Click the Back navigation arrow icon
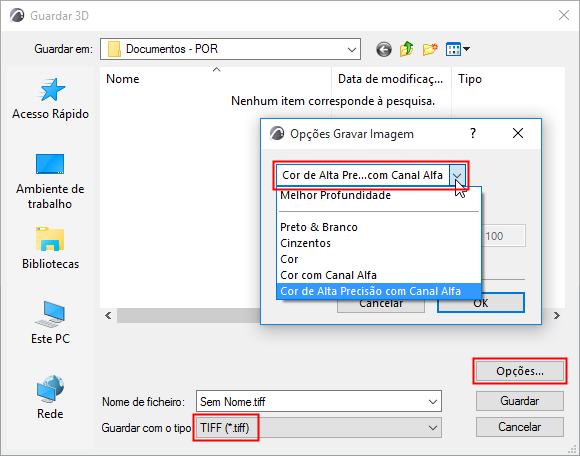Screen dimensions: 580x456 384,49
